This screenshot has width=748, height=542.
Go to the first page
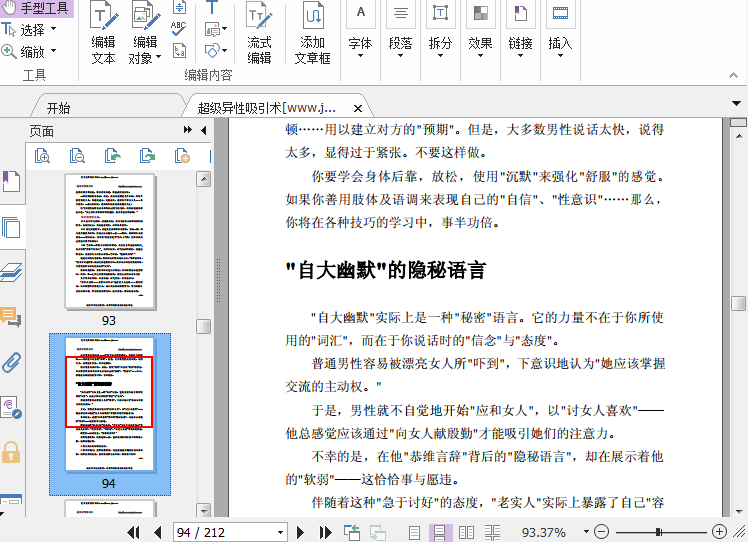[x=133, y=532]
